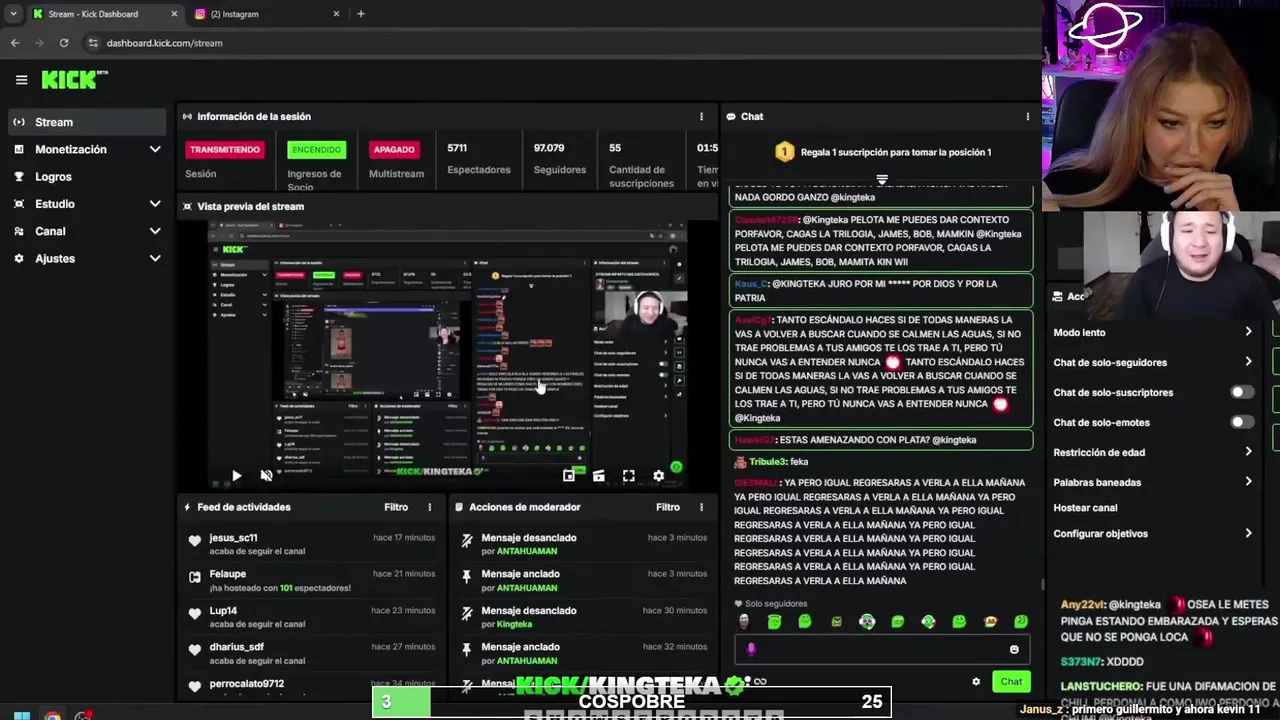
Task: Open Restricción de edad options chevron
Action: [1248, 452]
